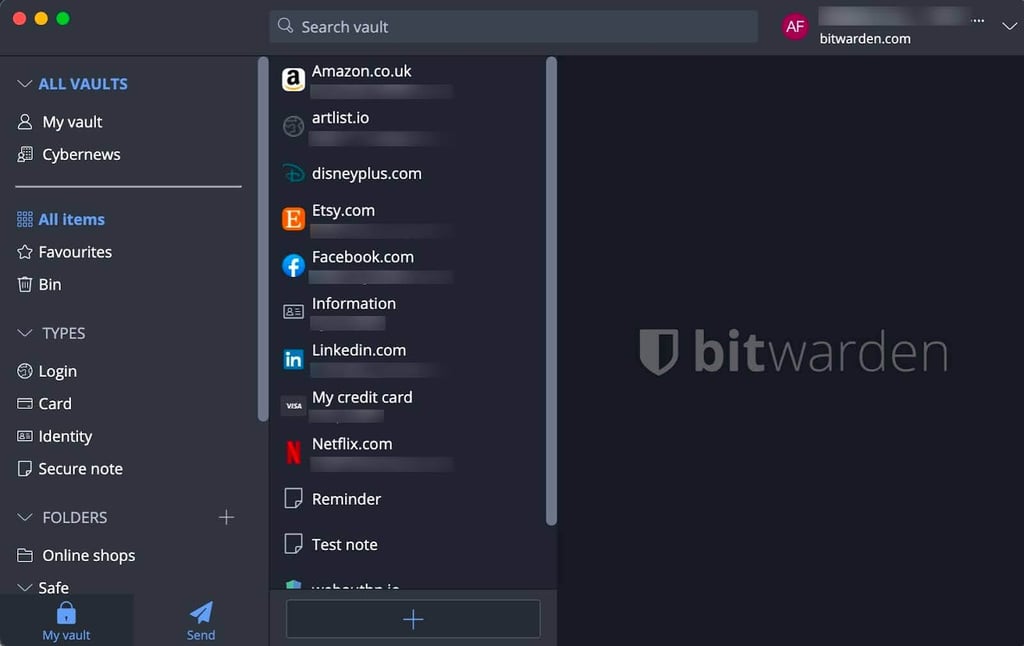Open the account switcher dropdown arrow
The height and width of the screenshot is (646, 1024).
[1009, 26]
